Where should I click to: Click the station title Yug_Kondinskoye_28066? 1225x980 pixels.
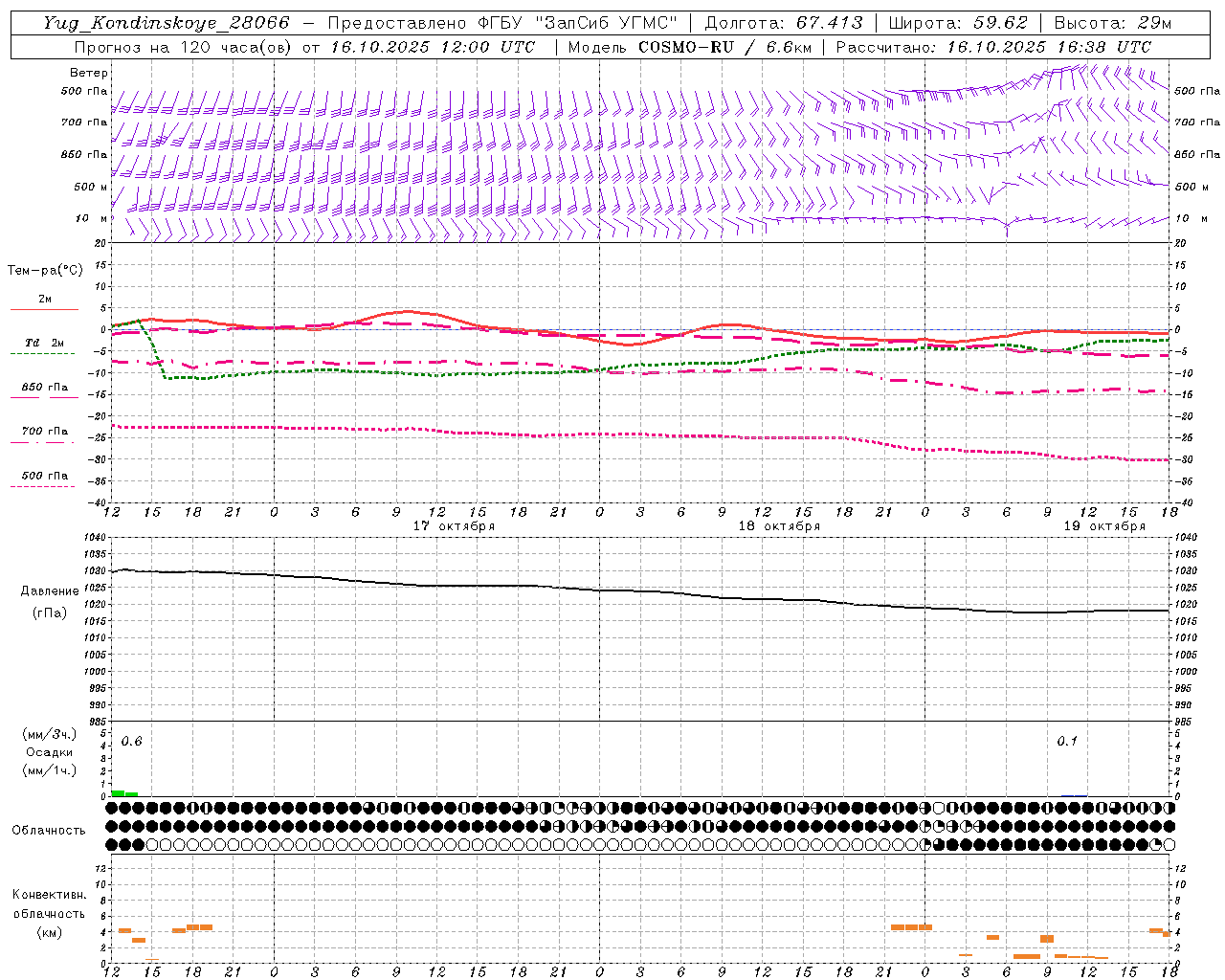coord(167,23)
